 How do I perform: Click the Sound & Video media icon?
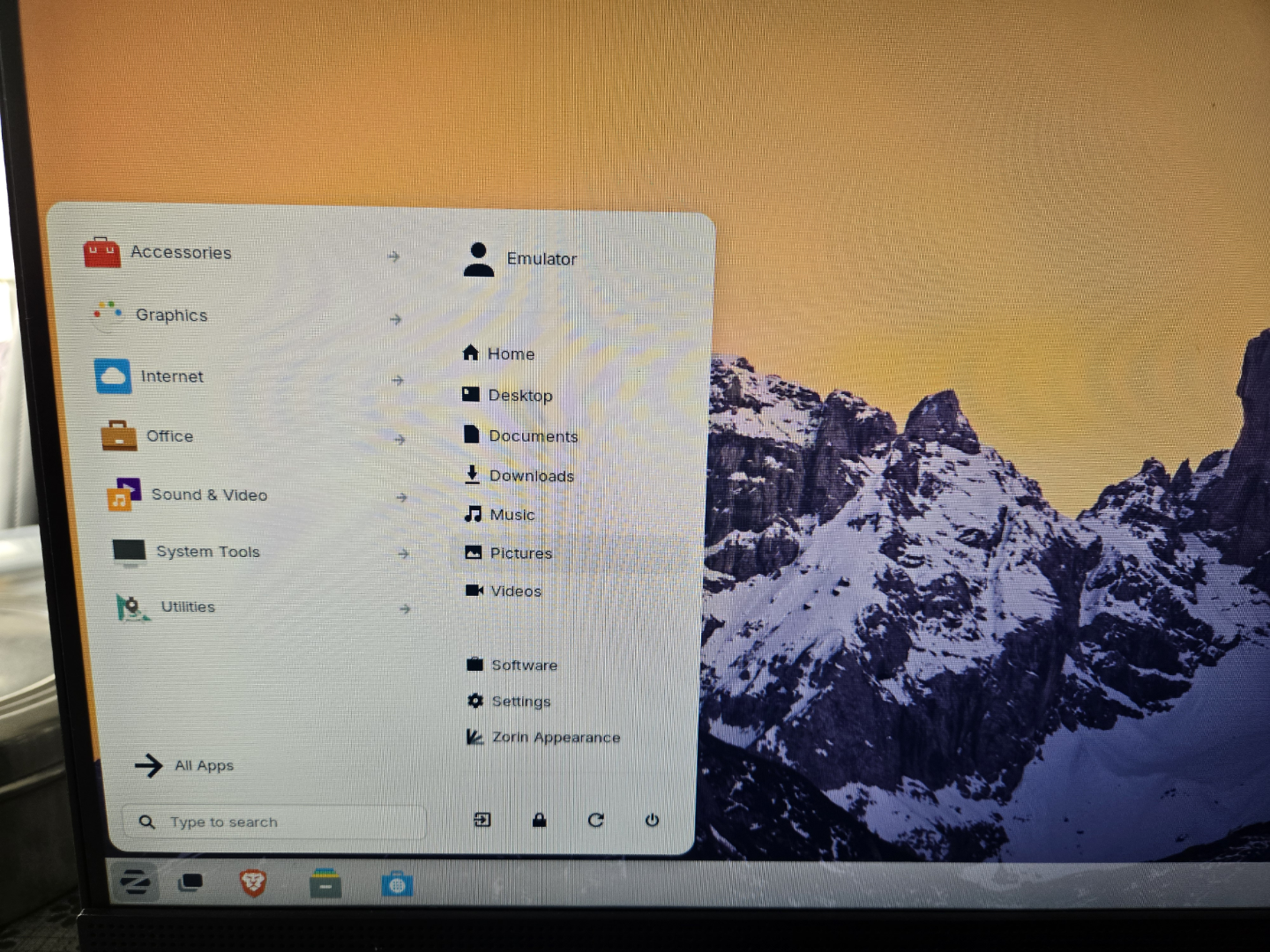124,495
